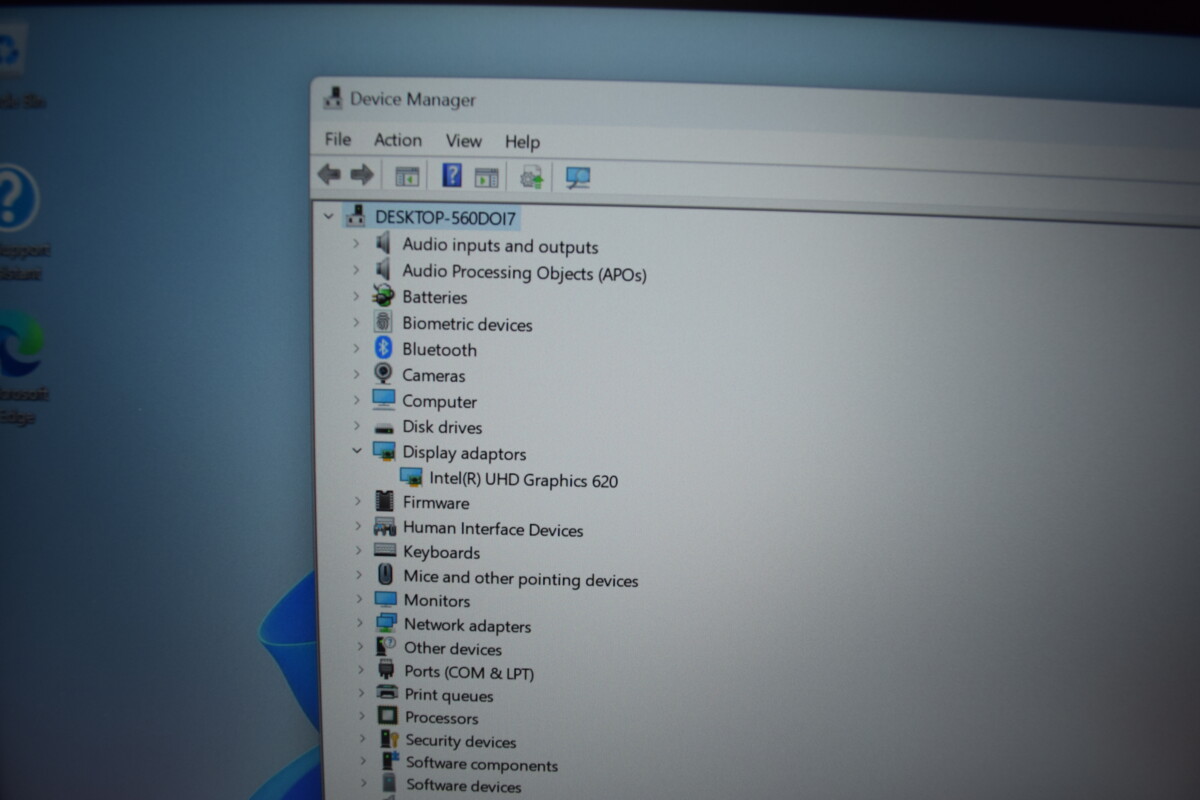This screenshot has width=1200, height=800.
Task: Click the Firmware chip icon
Action: tap(384, 501)
